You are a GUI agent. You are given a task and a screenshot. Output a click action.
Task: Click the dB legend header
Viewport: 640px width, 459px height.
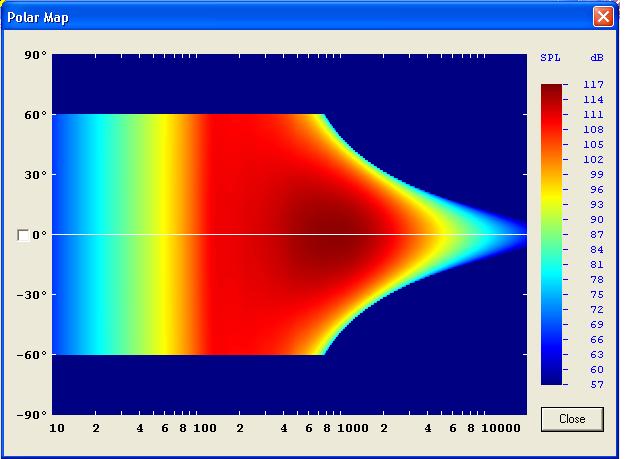point(597,58)
